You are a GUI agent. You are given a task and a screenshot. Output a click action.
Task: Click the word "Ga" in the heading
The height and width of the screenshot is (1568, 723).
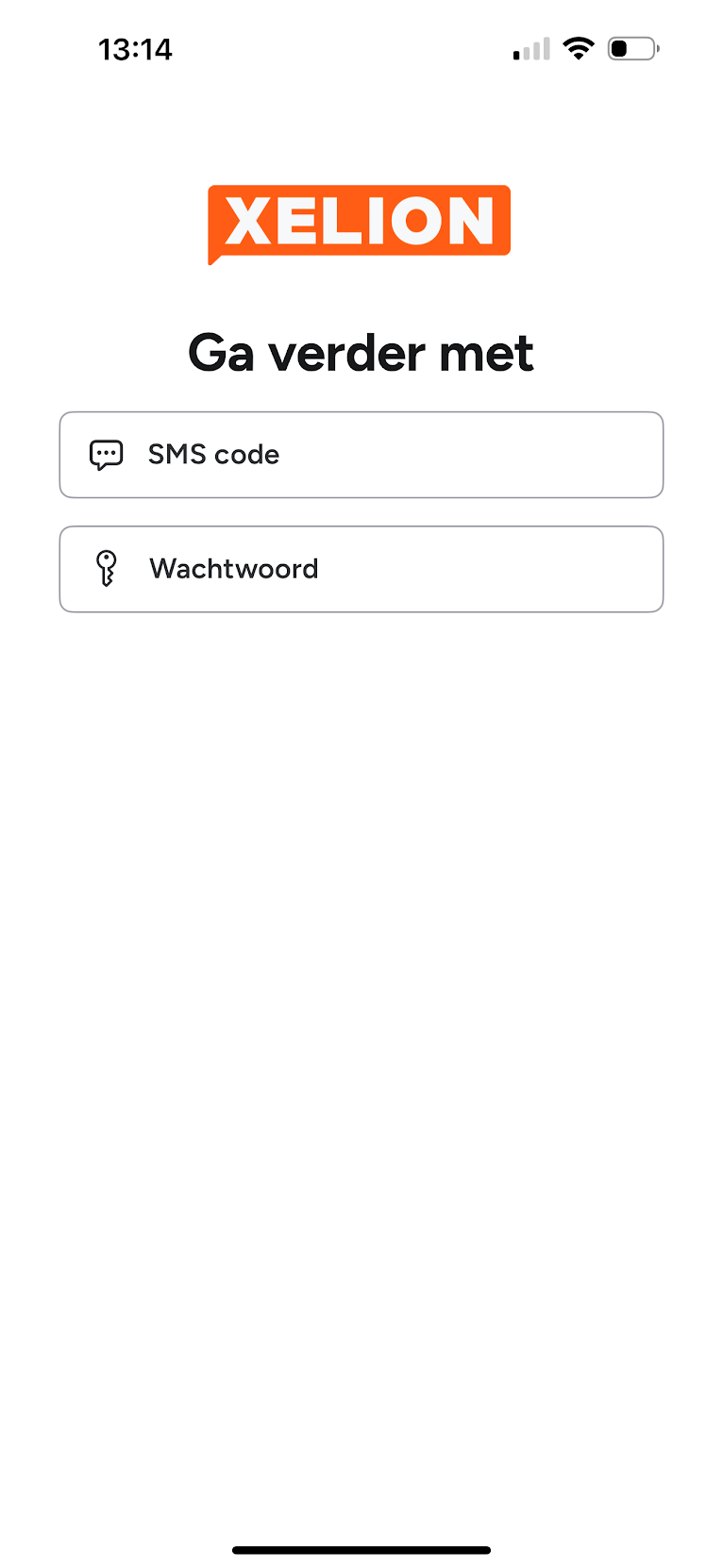pos(221,355)
